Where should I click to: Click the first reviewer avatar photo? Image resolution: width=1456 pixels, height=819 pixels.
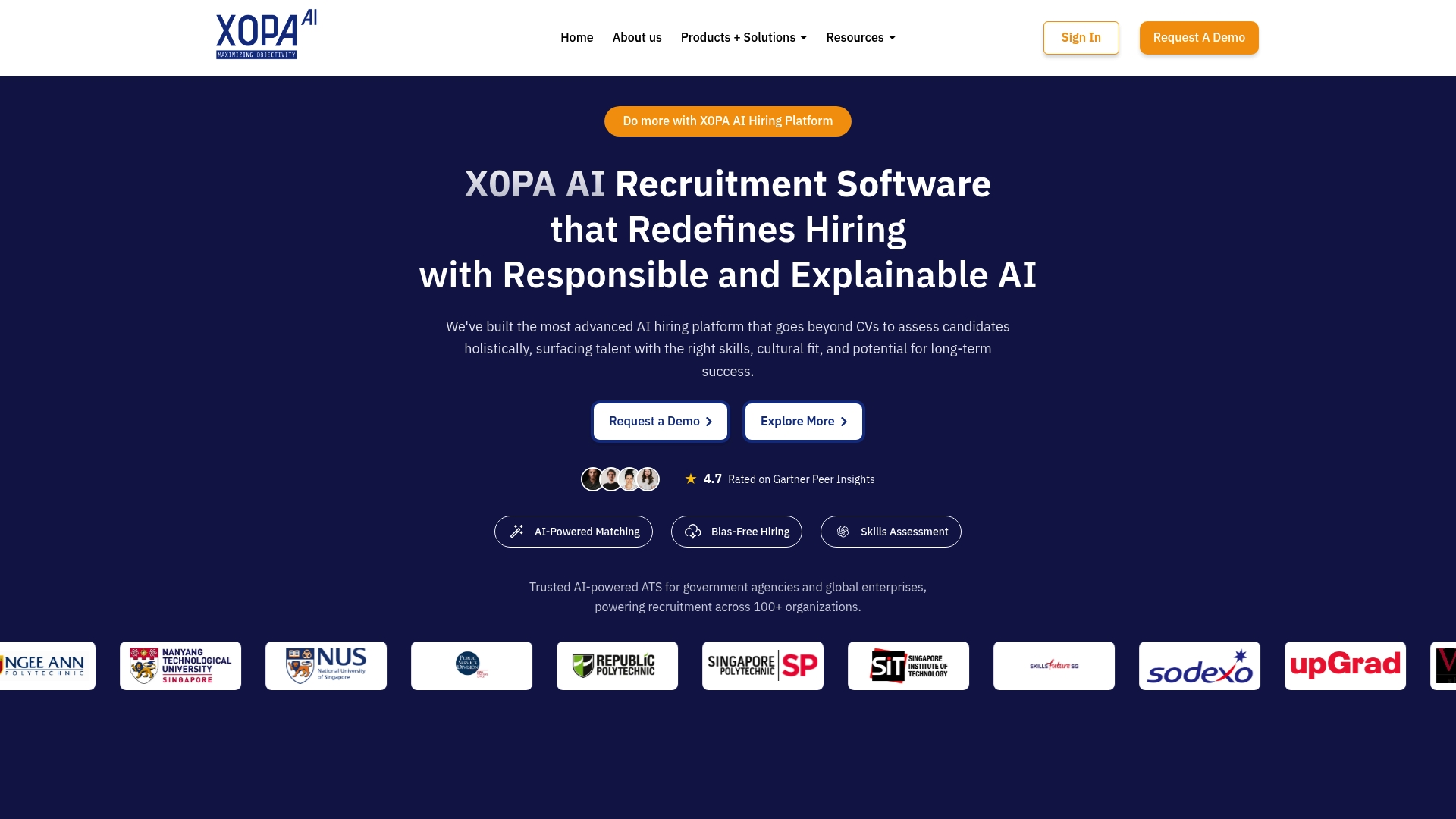point(592,479)
